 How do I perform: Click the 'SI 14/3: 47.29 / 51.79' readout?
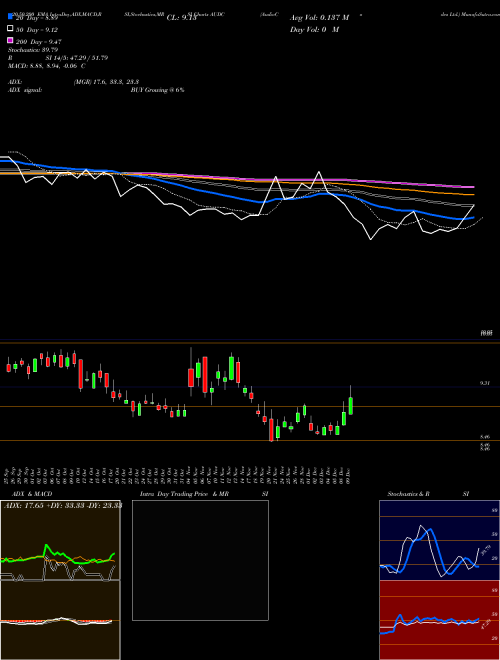coord(77,58)
